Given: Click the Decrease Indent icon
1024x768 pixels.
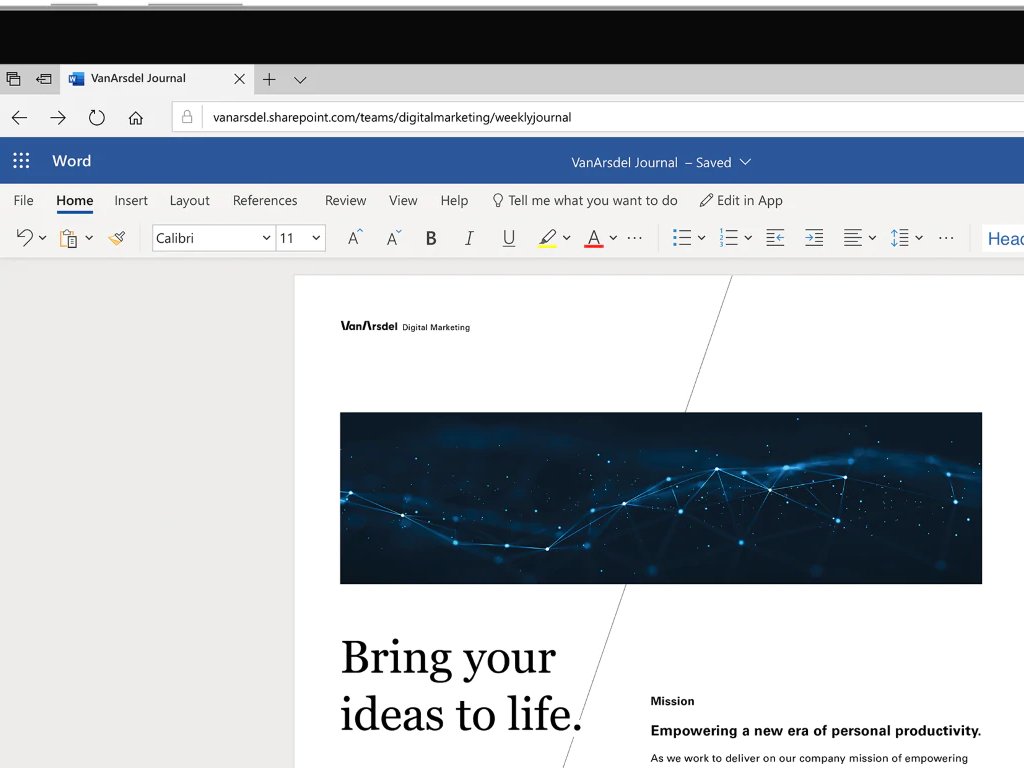Looking at the screenshot, I should [775, 238].
